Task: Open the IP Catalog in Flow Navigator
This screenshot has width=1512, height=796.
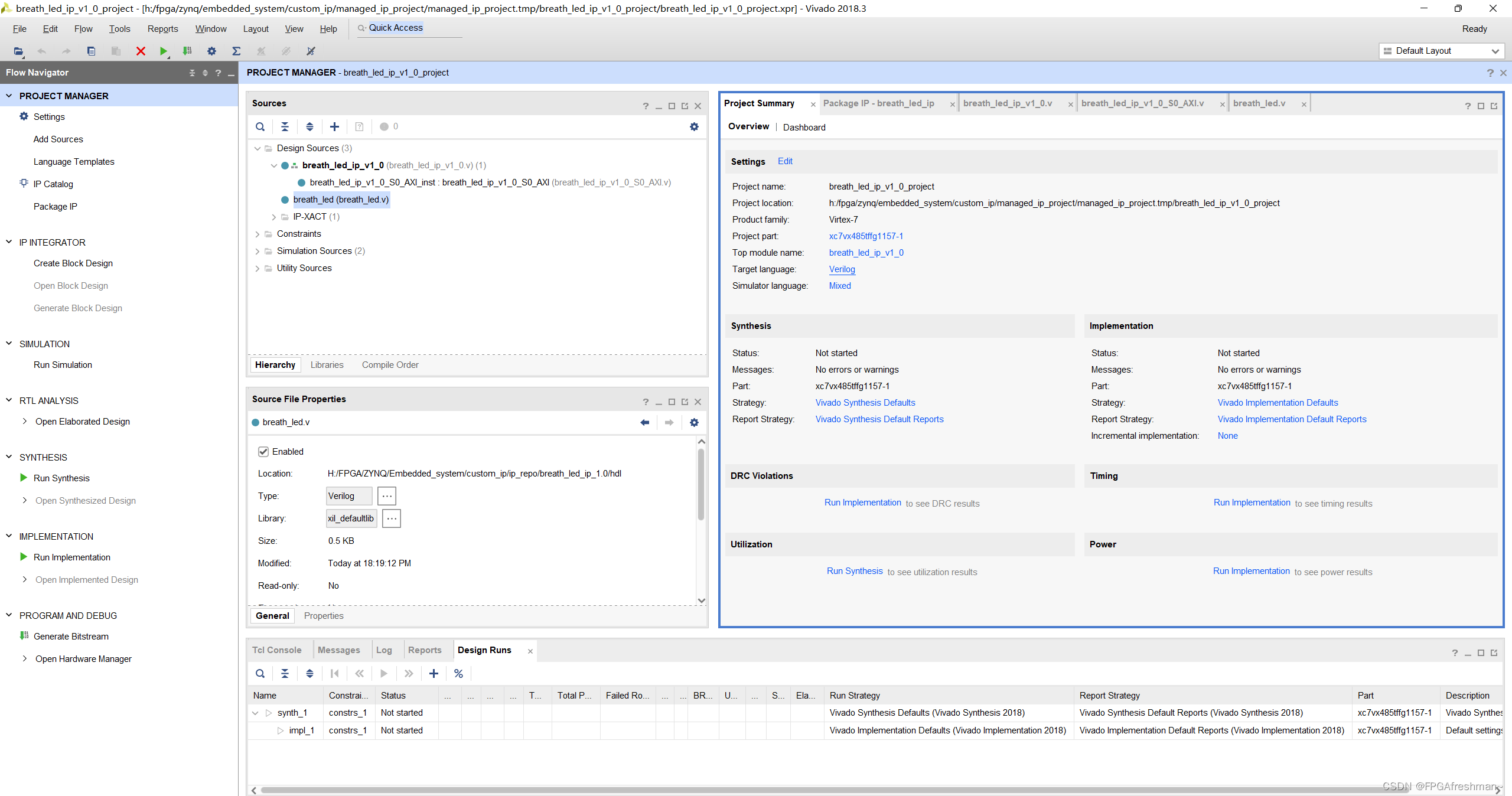Action: [54, 184]
